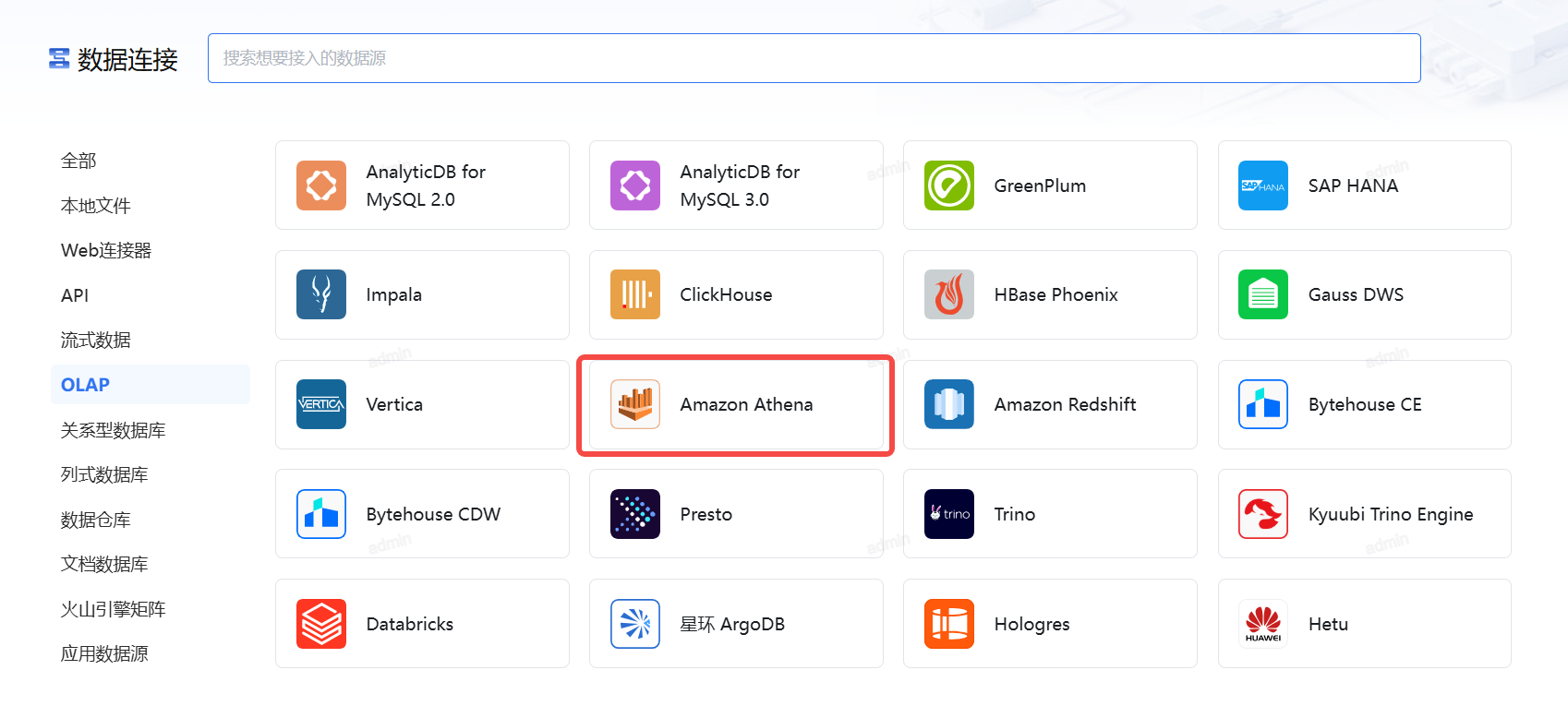Click the Amazon Athena icon

(635, 404)
